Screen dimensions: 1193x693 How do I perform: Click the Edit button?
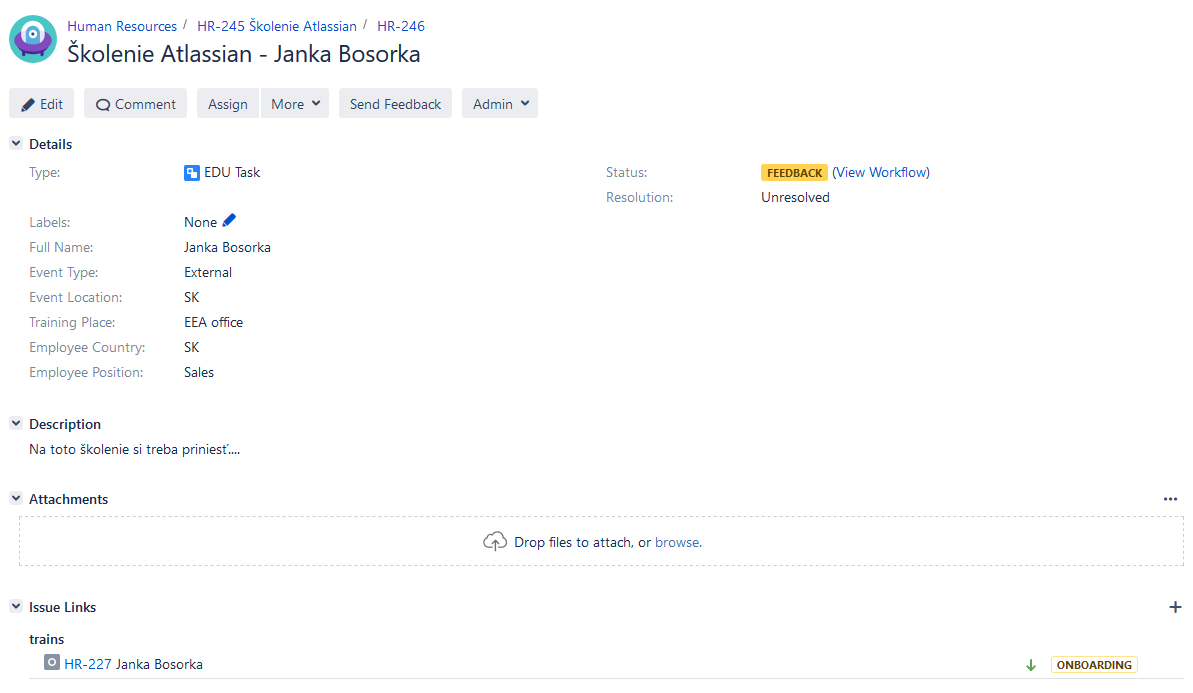coord(41,103)
